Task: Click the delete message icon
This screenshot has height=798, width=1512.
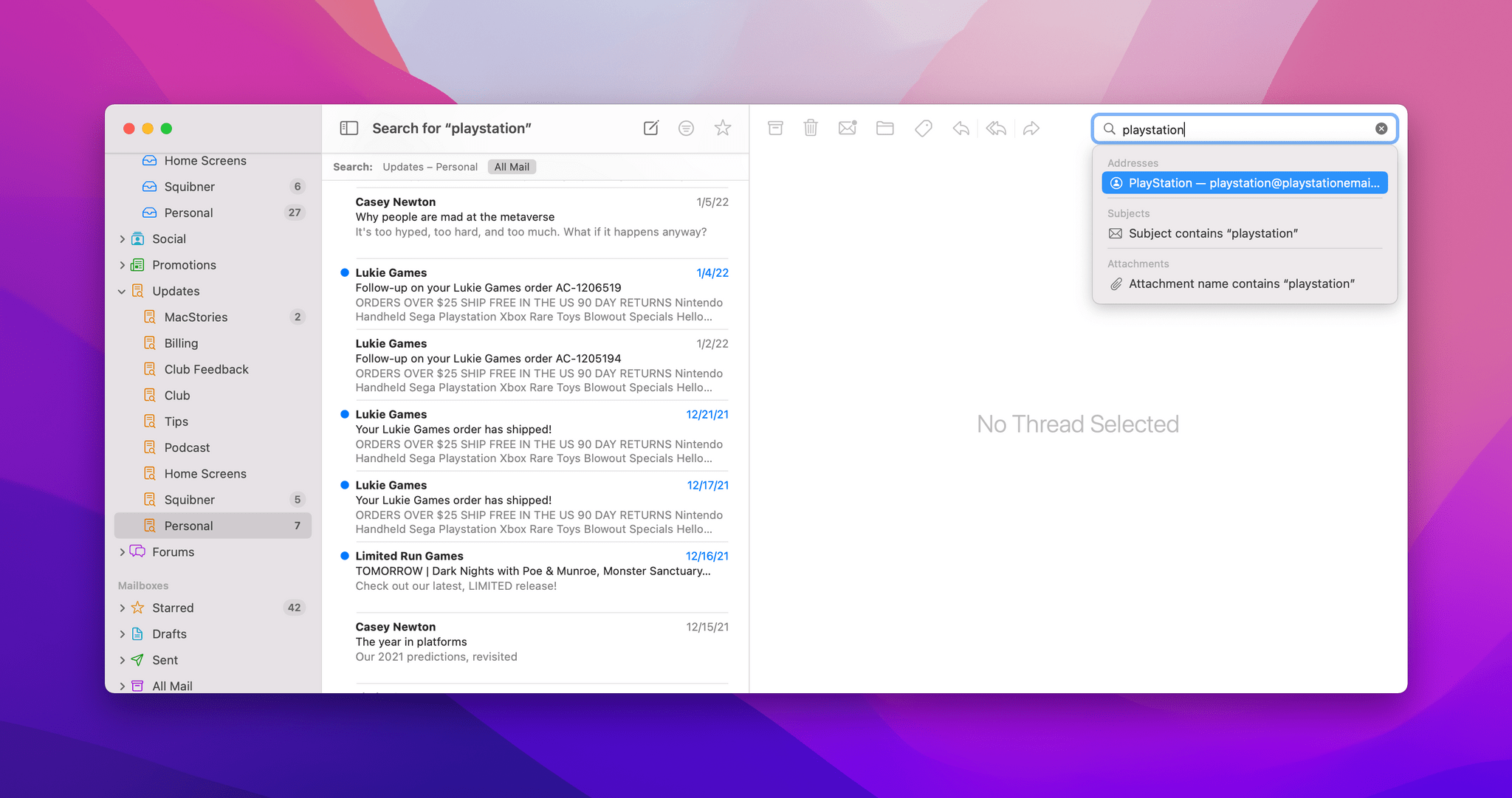Action: tap(810, 128)
